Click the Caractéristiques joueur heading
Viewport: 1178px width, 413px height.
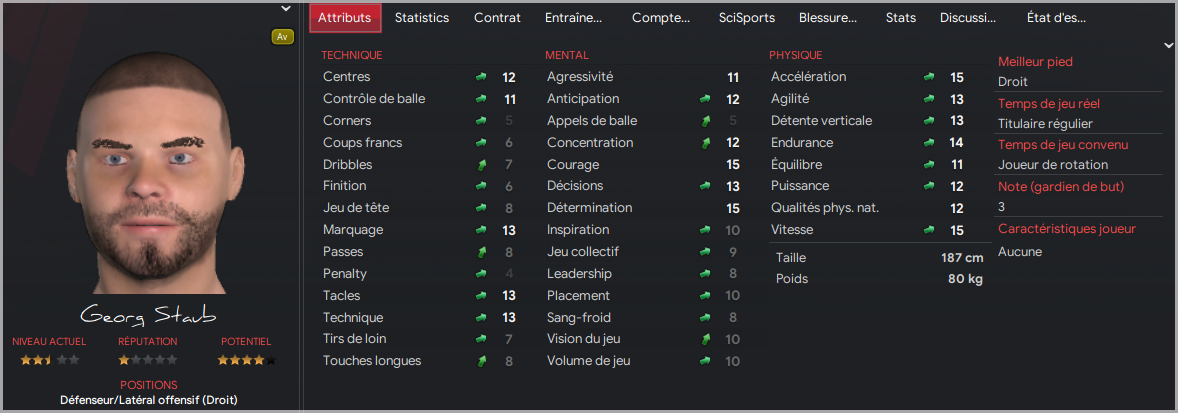1067,229
